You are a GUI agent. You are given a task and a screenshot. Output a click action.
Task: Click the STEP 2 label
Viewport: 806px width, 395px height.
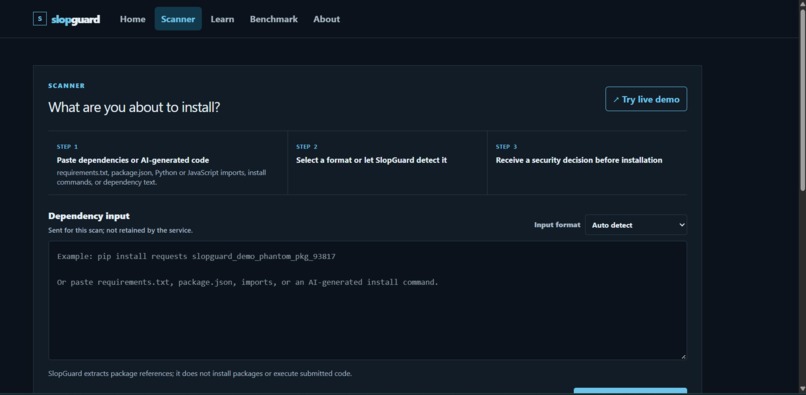click(x=307, y=147)
